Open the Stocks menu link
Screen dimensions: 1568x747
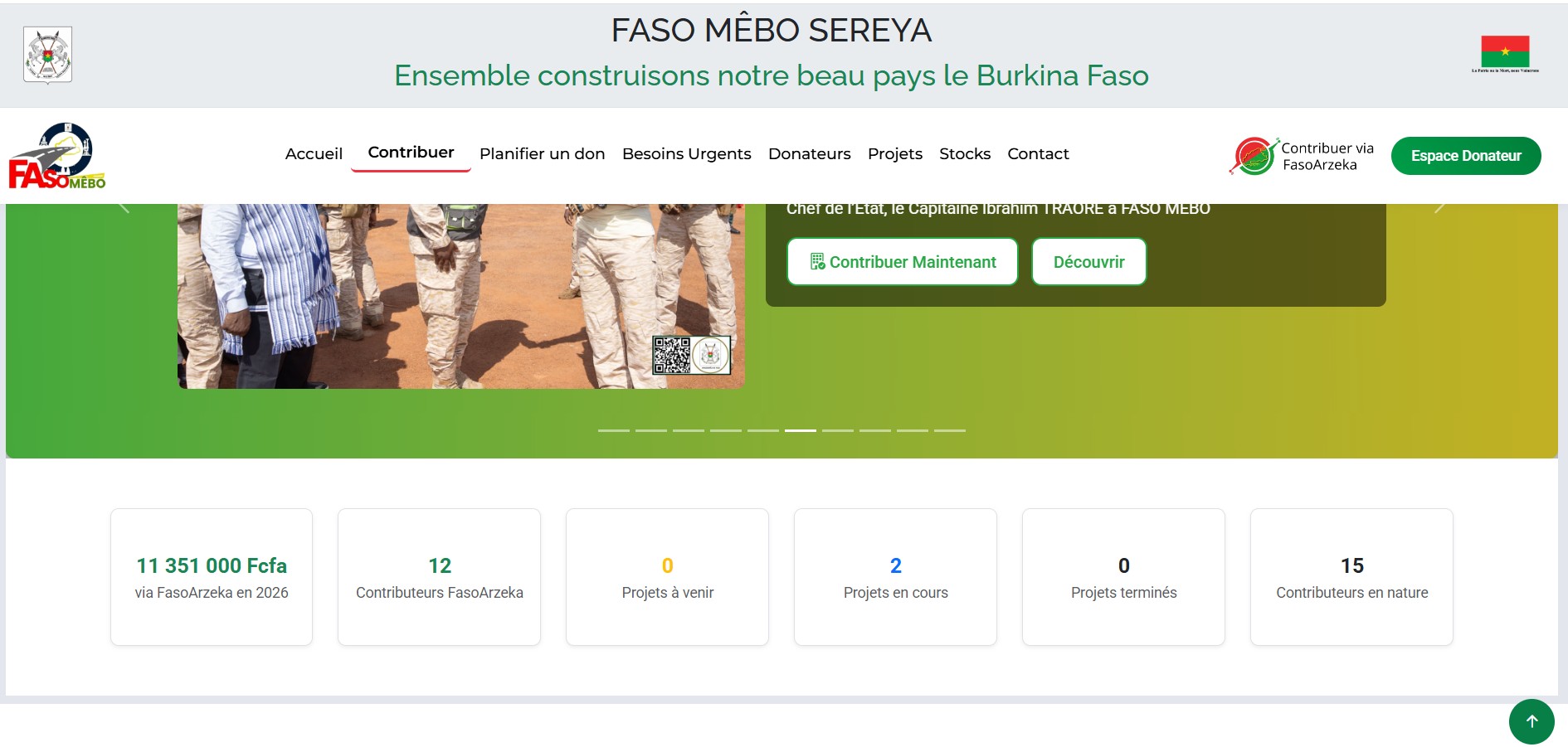tap(965, 154)
